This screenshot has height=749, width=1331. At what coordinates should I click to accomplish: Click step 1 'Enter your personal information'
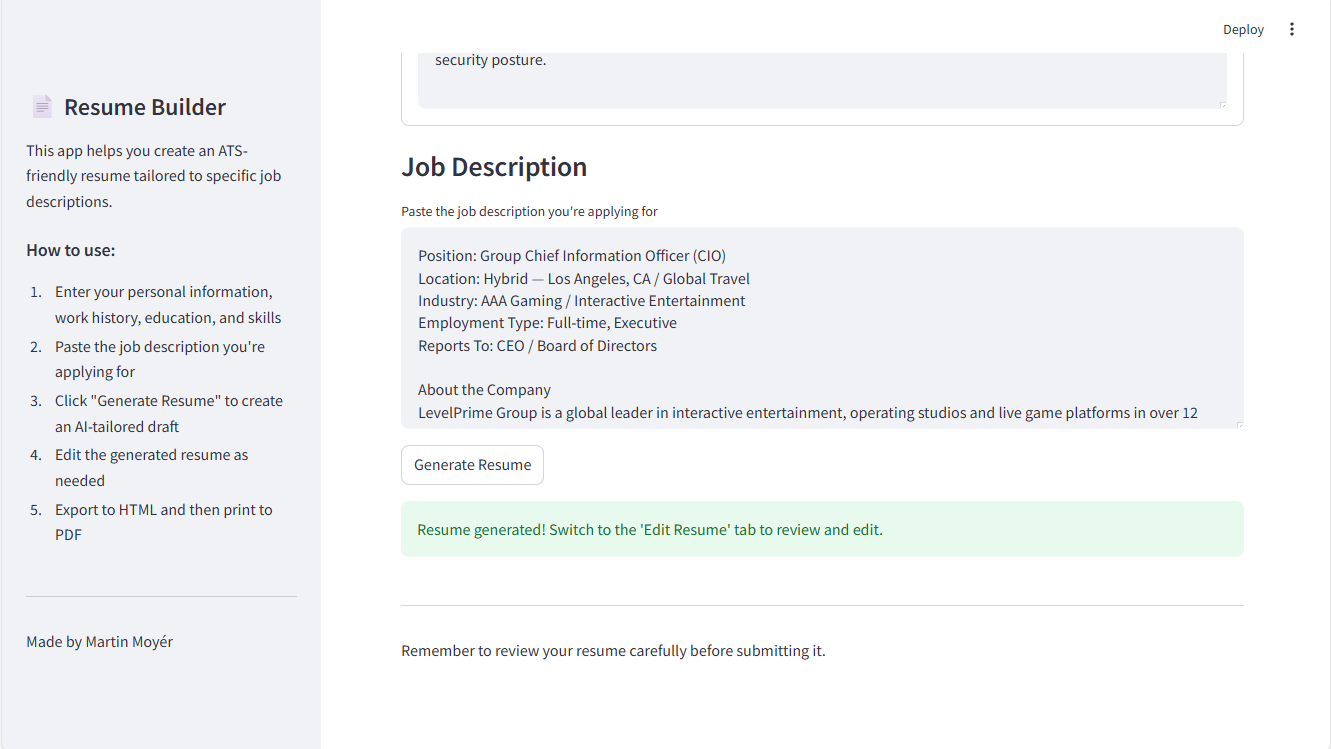tap(168, 305)
